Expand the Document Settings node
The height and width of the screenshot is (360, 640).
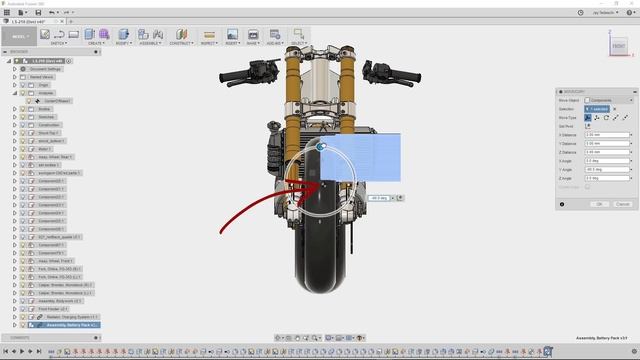[x=15, y=69]
